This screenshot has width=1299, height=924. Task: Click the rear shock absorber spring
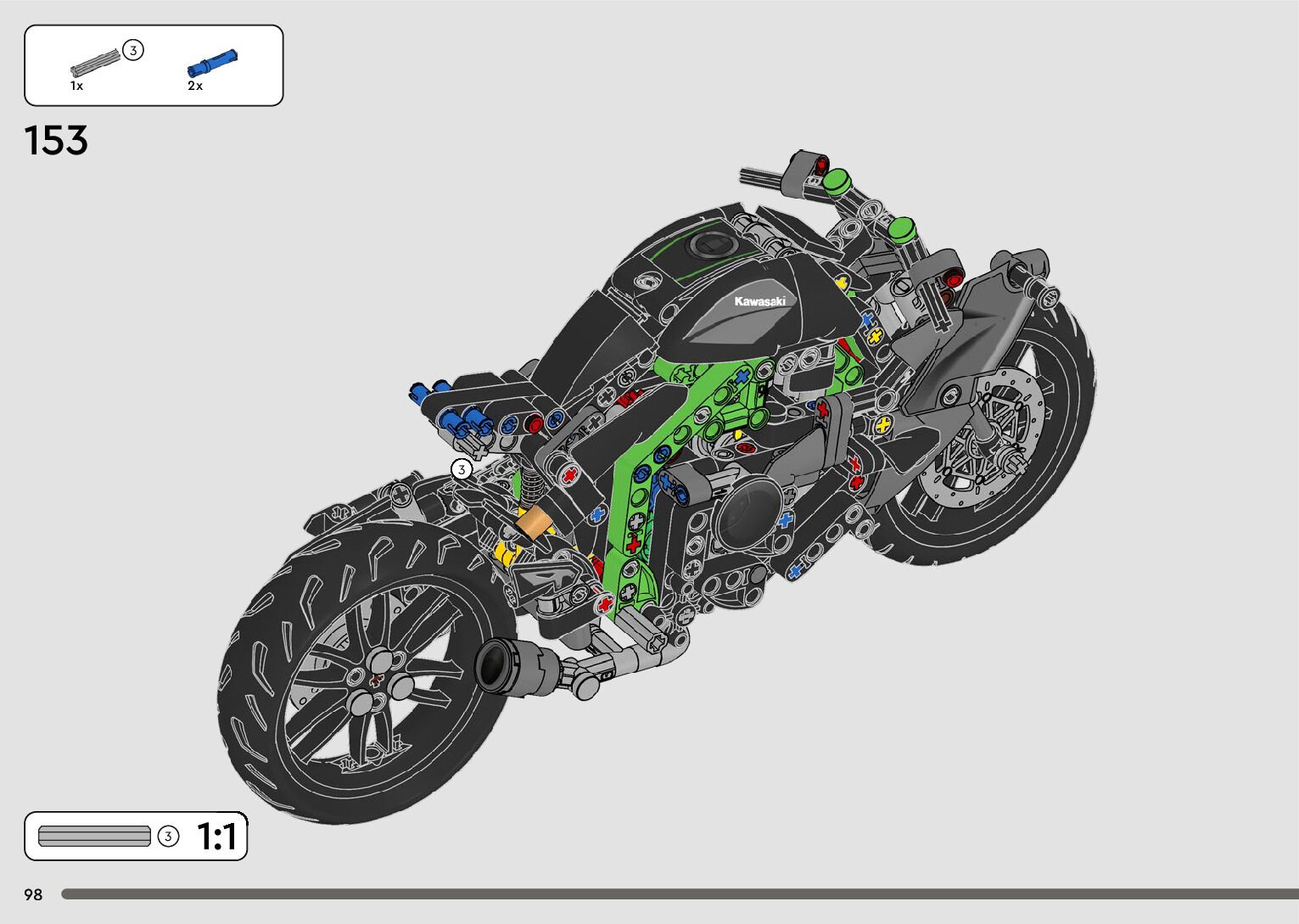[530, 484]
